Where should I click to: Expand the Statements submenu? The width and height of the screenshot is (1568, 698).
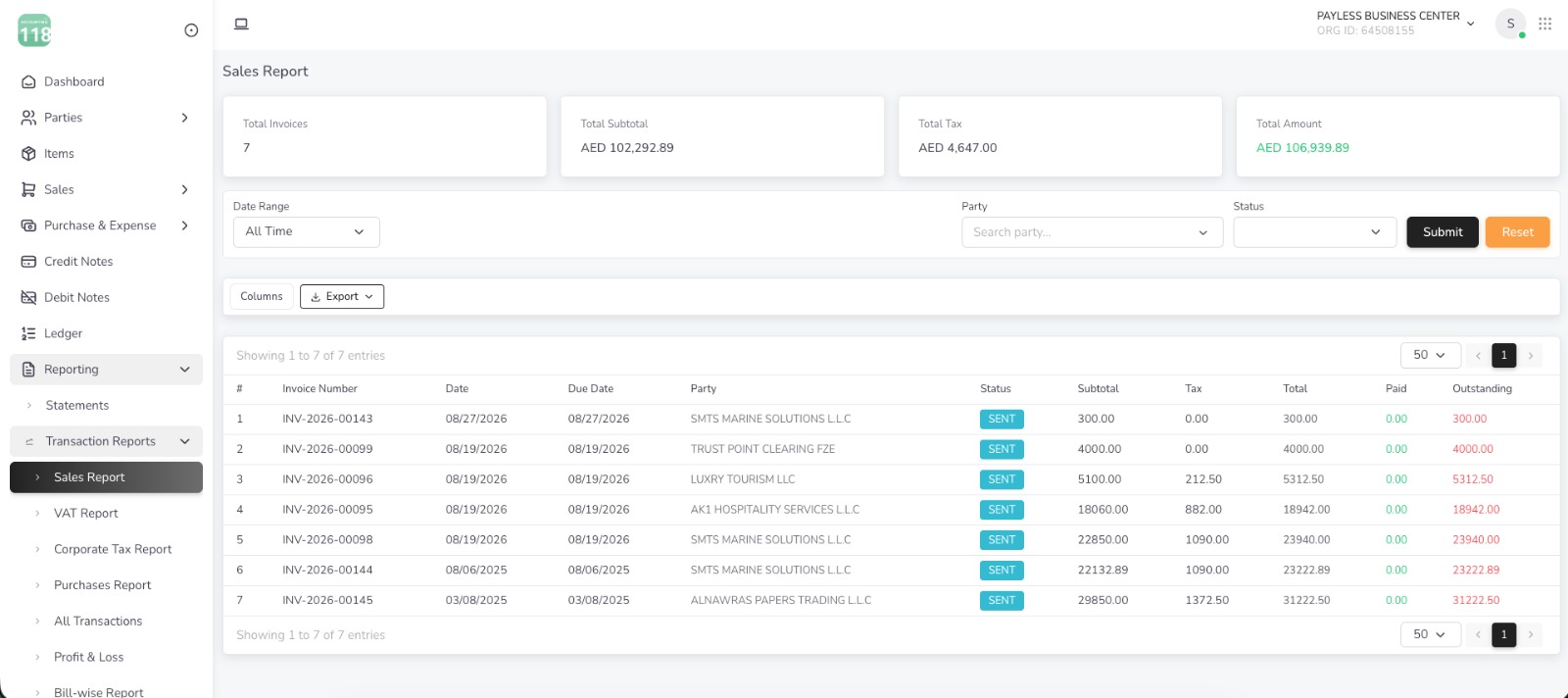106,406
